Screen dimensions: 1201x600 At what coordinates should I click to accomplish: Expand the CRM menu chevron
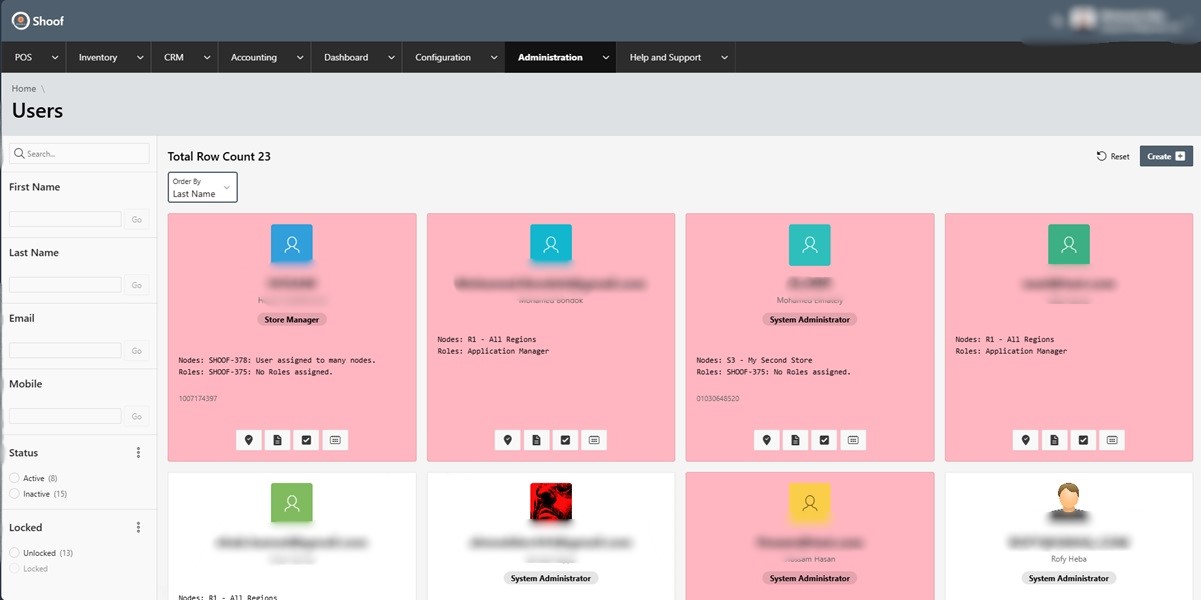coord(205,58)
